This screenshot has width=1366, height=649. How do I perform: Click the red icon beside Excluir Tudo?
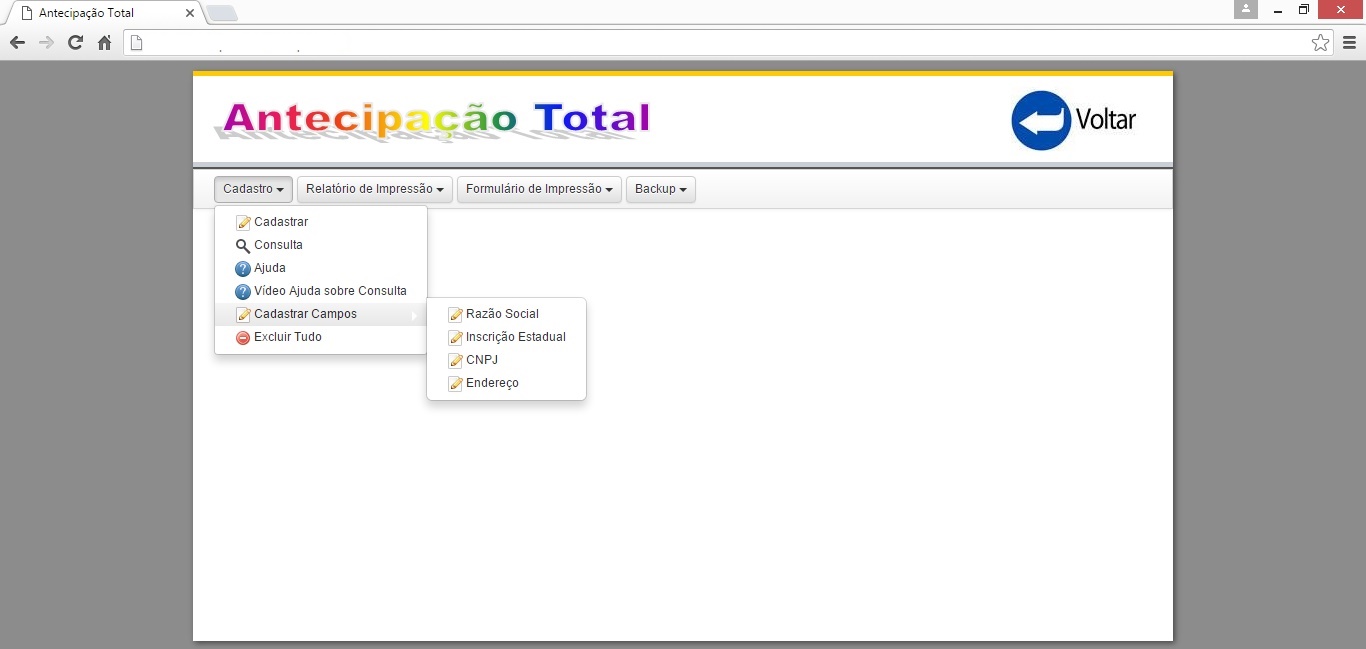242,338
